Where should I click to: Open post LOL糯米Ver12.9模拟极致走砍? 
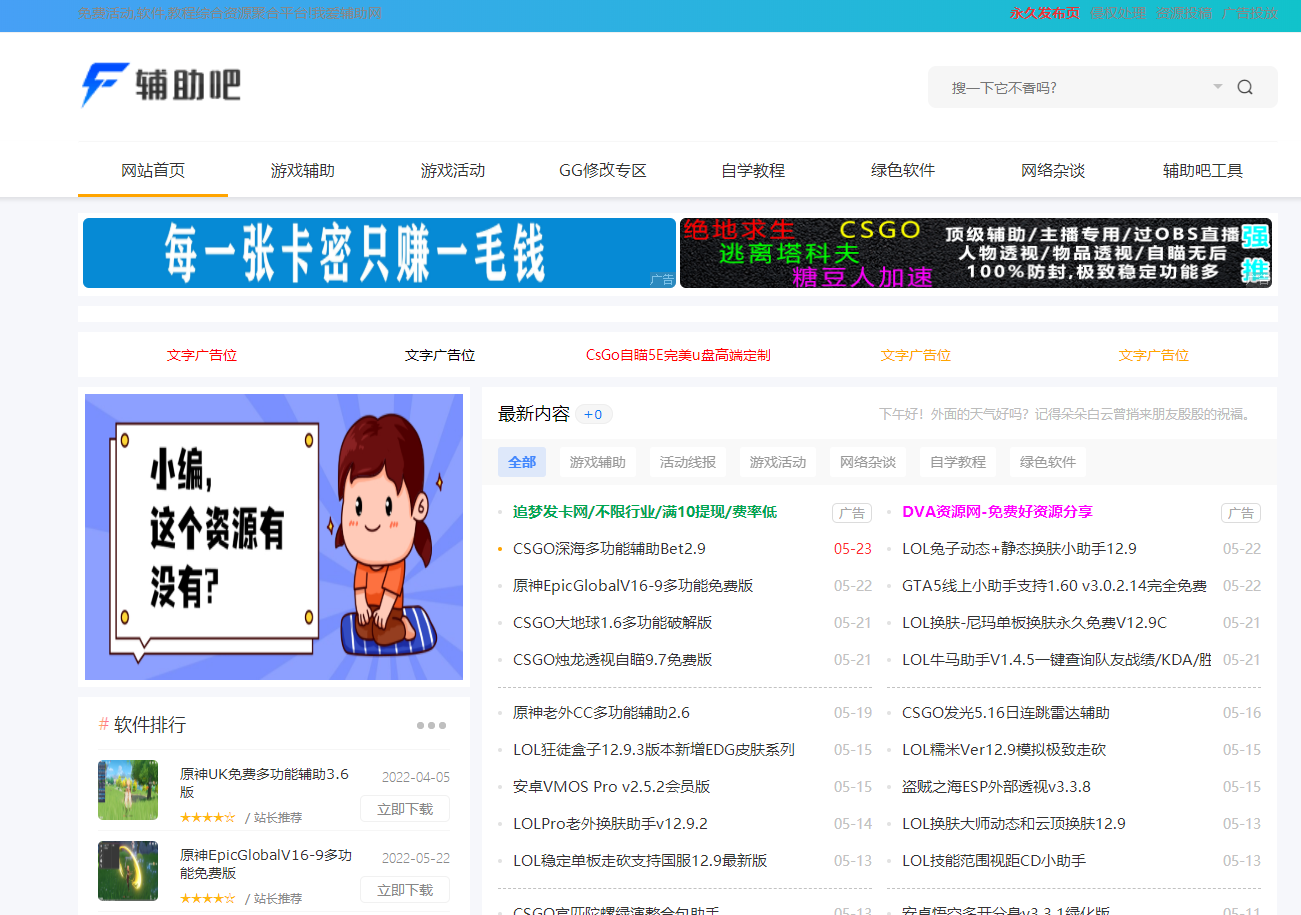coord(1004,750)
